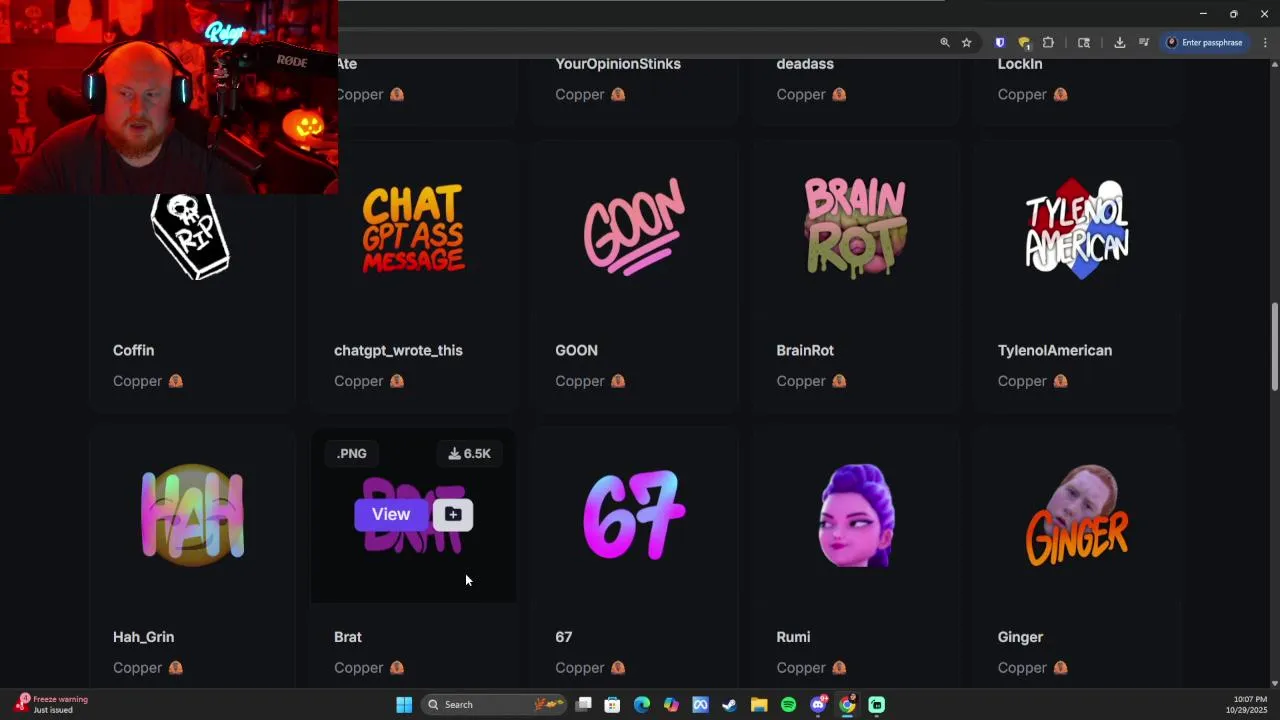Click the browser zoom magnifier icon
The image size is (1280, 720).
pyautogui.click(x=944, y=42)
